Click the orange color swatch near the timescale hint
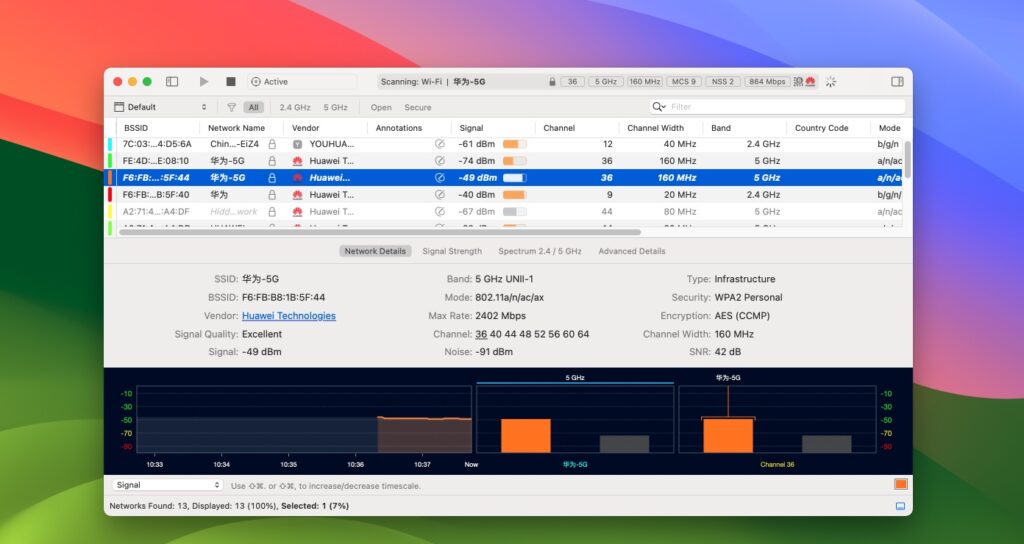 click(x=901, y=484)
